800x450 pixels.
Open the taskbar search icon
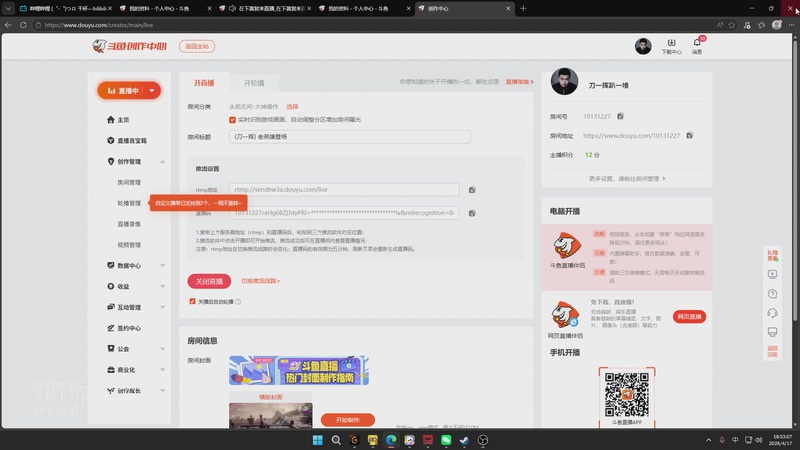coord(336,440)
